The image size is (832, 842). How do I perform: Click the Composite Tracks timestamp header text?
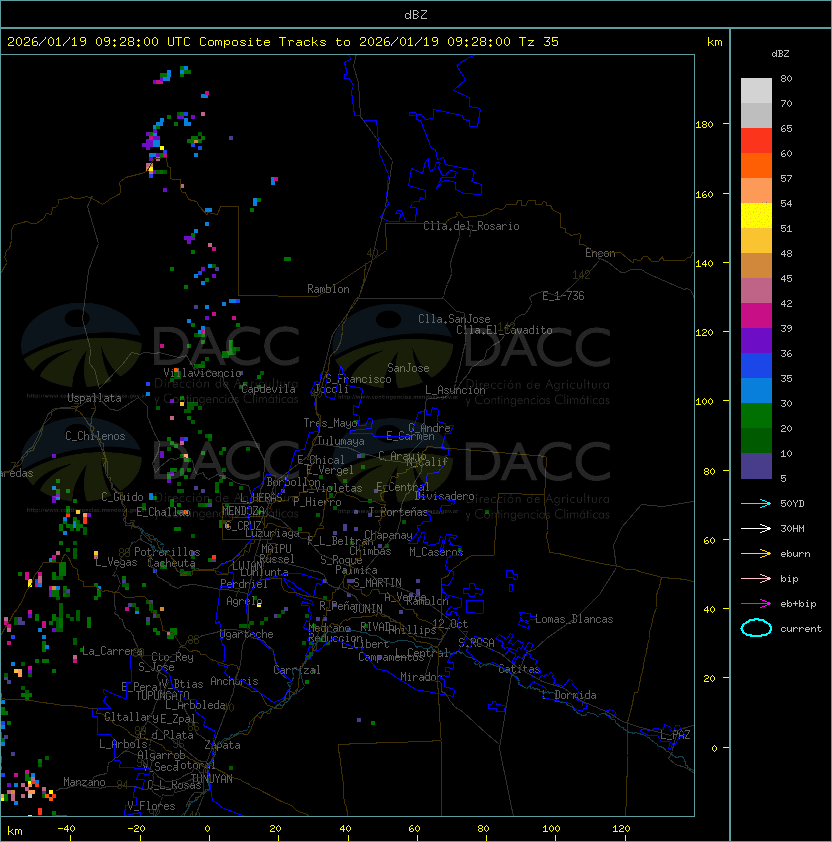click(x=283, y=42)
